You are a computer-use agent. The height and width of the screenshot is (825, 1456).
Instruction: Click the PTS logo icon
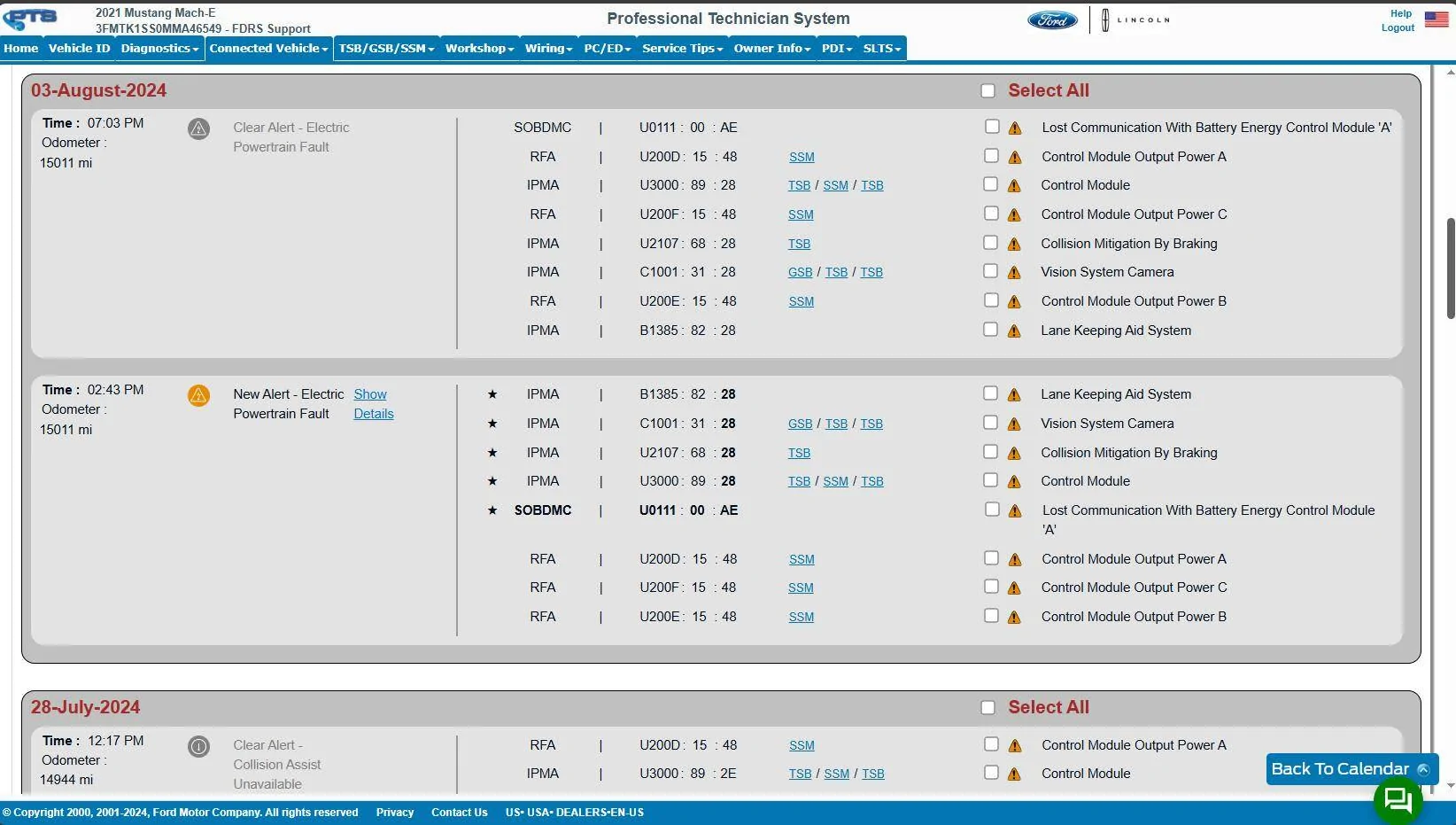30,19
